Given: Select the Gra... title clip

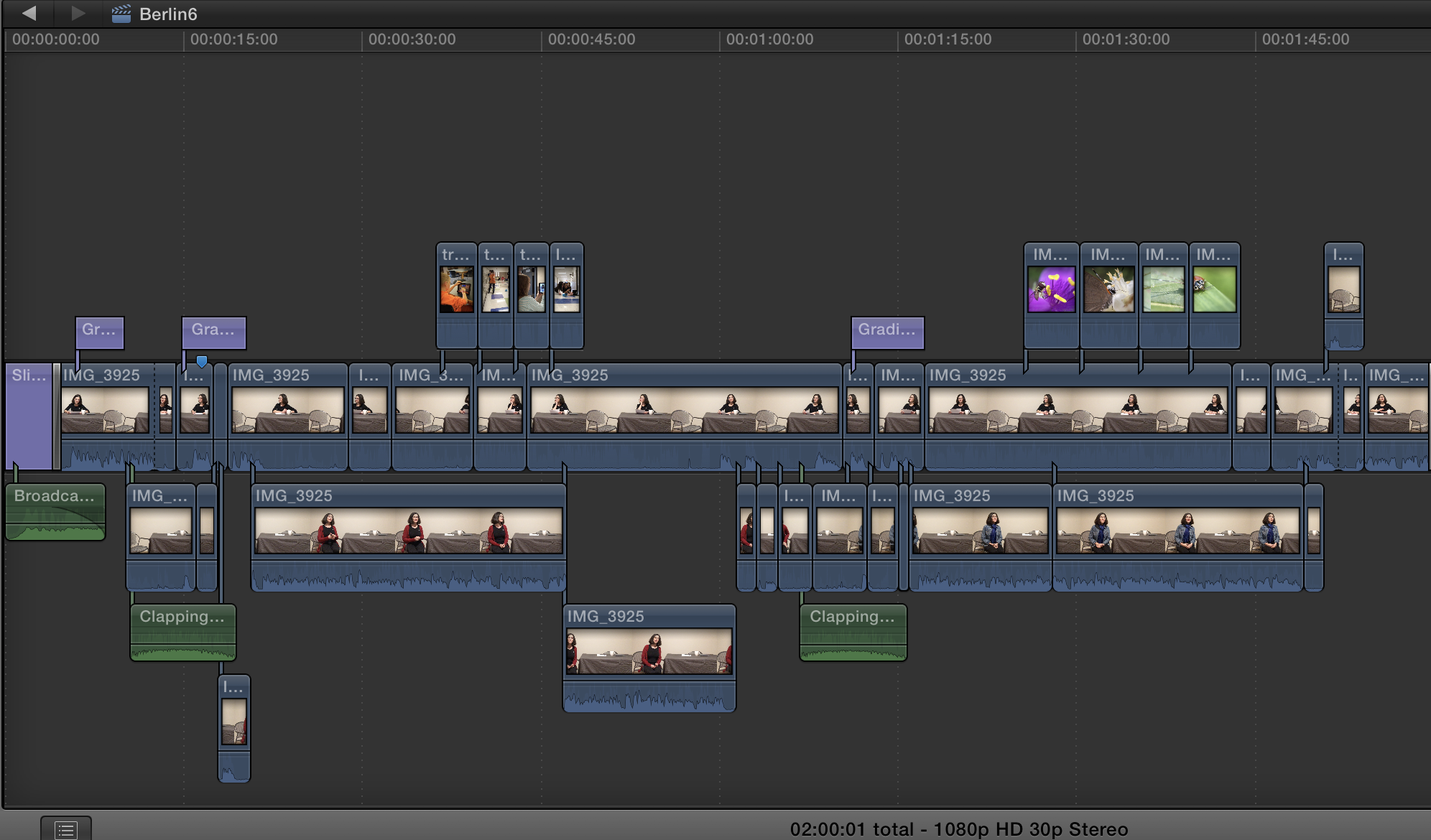Looking at the screenshot, I should point(214,333).
